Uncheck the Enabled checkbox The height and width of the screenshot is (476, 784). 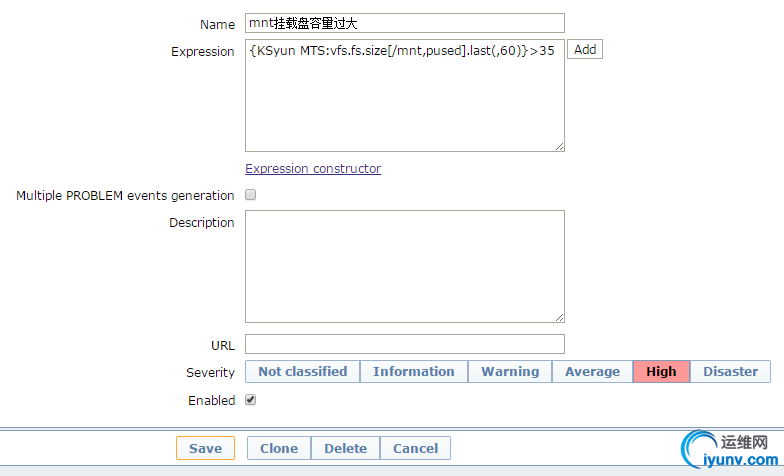point(251,400)
